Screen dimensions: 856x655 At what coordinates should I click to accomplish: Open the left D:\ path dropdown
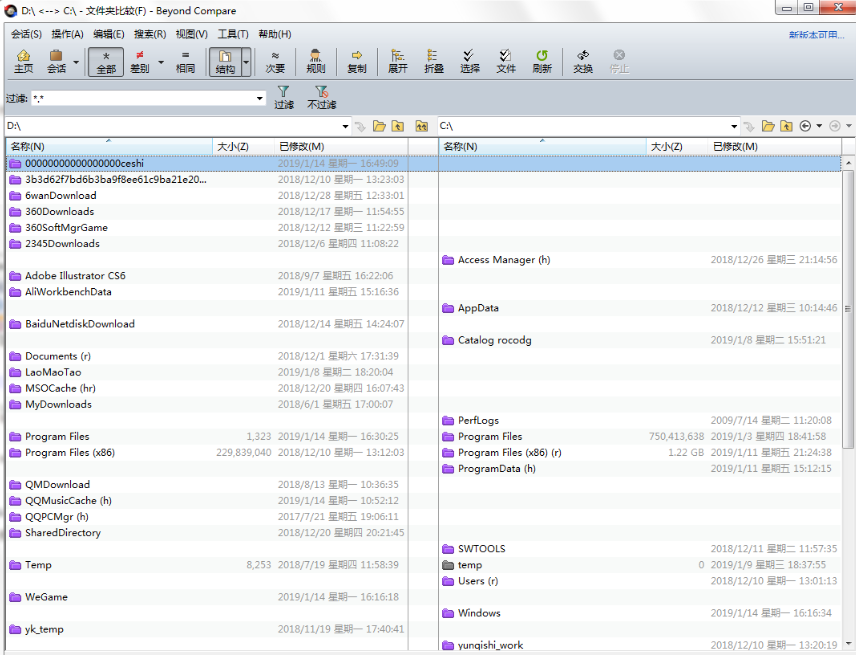pos(345,127)
